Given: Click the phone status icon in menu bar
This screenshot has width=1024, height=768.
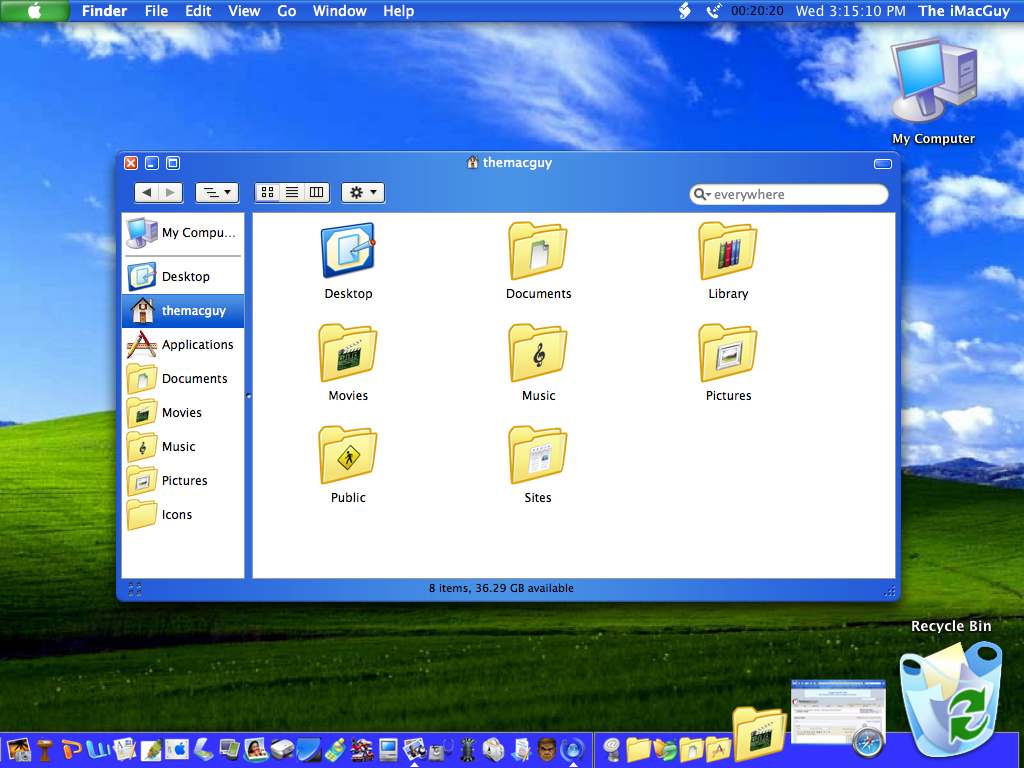Looking at the screenshot, I should pyautogui.click(x=714, y=11).
